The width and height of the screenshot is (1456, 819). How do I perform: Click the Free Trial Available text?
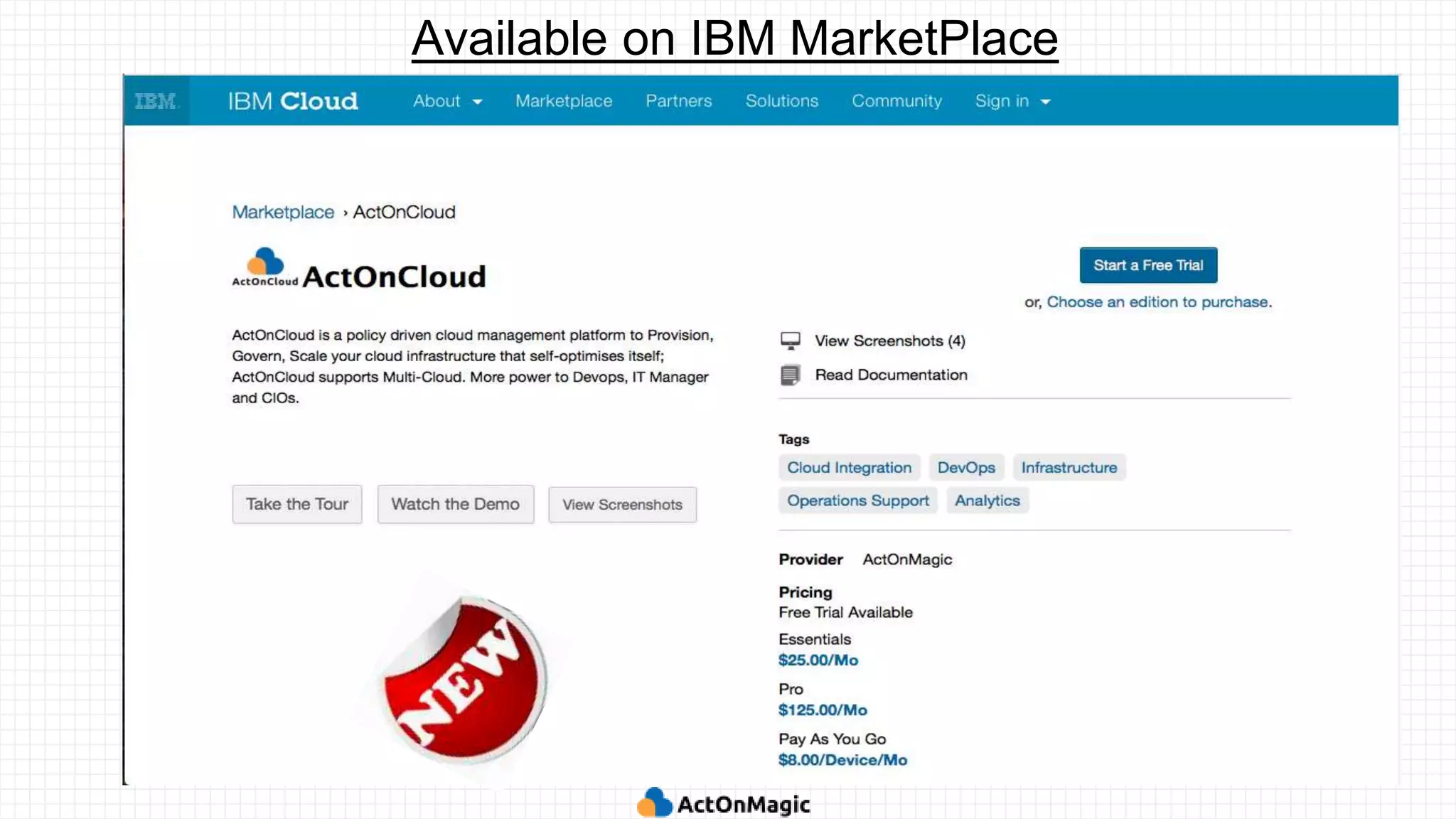(x=846, y=612)
